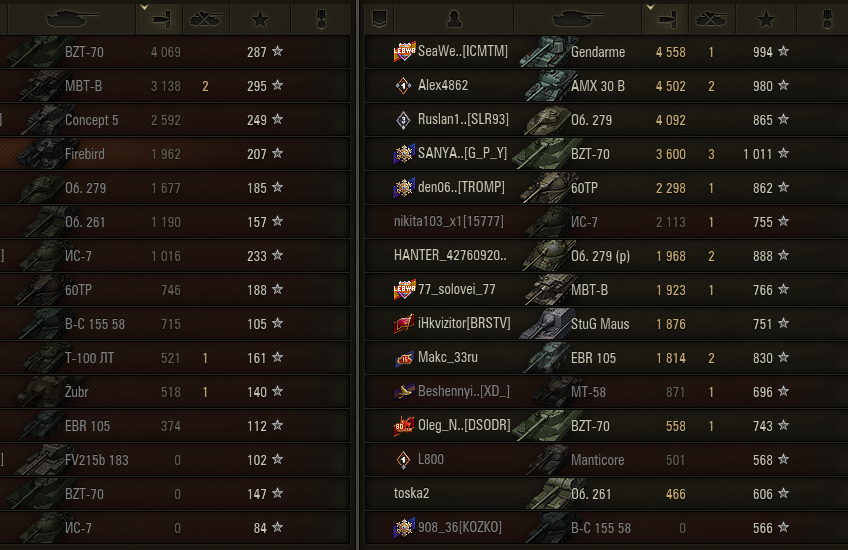Click the iHkvizitor[BRSTV] red flag badge
The height and width of the screenshot is (550, 848).
(x=404, y=323)
